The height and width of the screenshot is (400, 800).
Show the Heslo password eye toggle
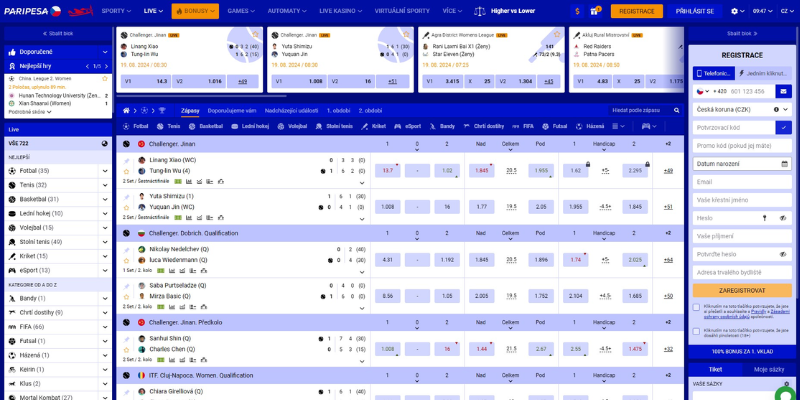pos(783,218)
